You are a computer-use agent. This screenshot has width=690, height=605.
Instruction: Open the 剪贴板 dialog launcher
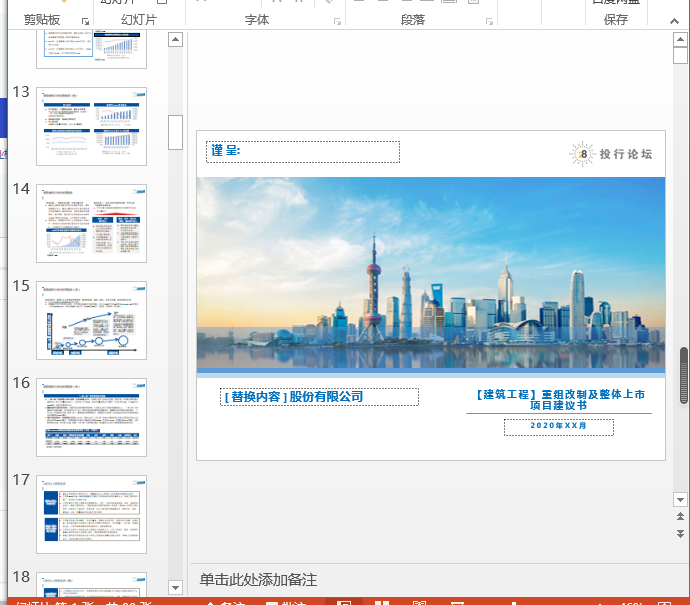tap(85, 21)
